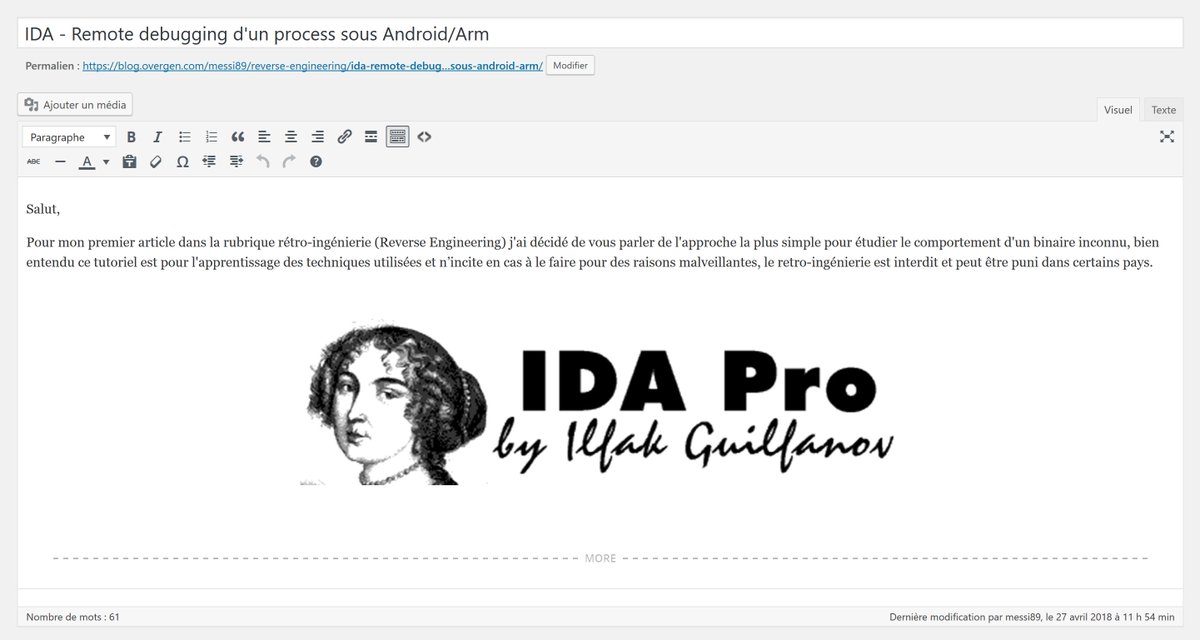This screenshot has height=640, width=1200.
Task: Insert a numbered list
Action: [x=211, y=137]
